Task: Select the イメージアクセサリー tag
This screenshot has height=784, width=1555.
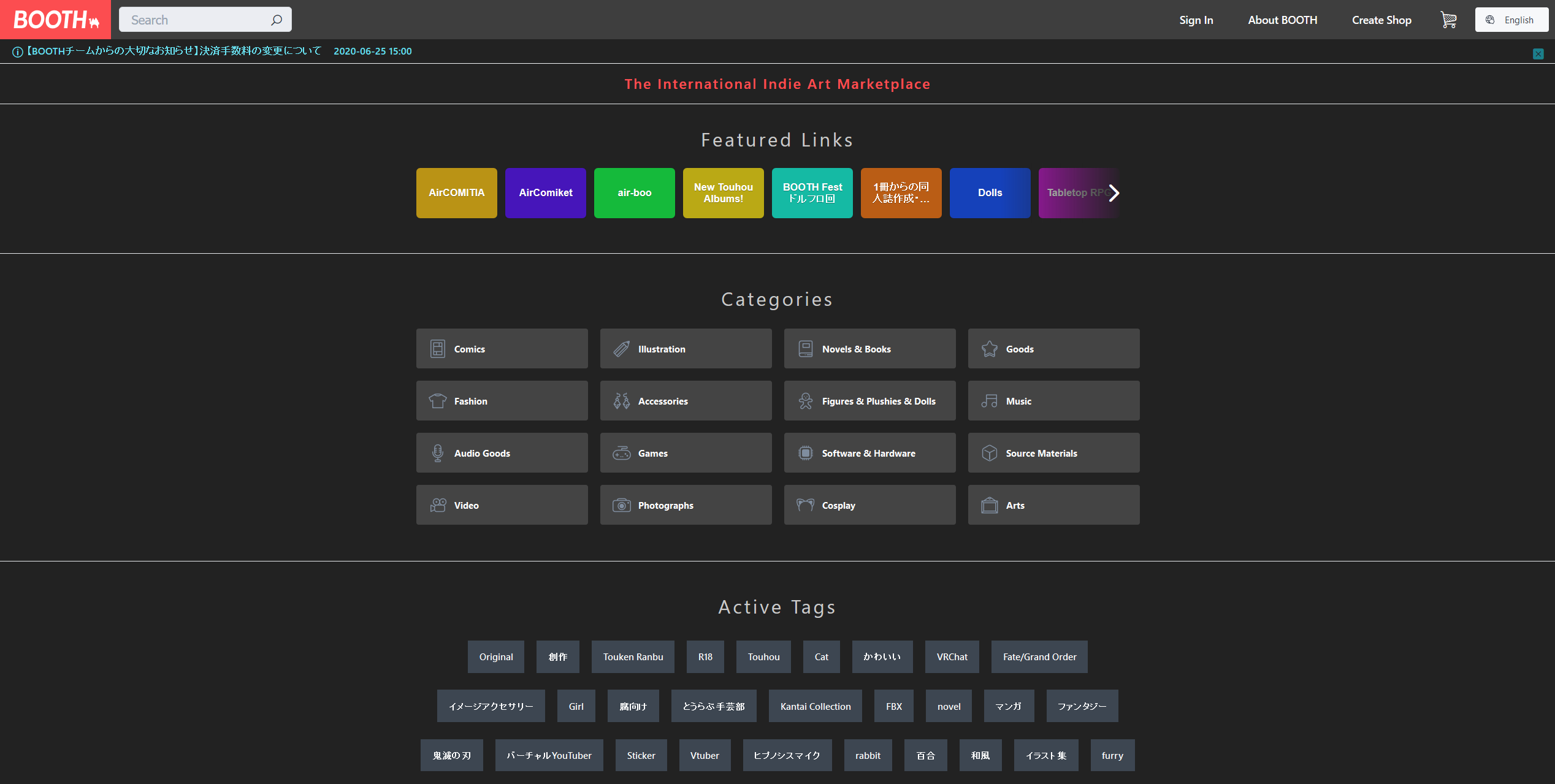Action: pyautogui.click(x=491, y=706)
